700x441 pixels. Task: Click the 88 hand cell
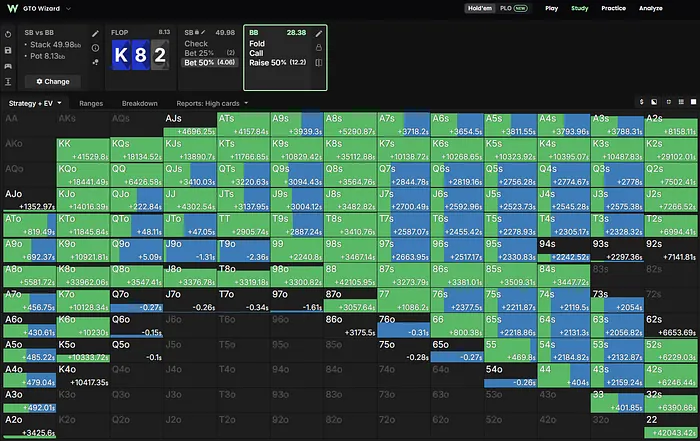pyautogui.click(x=350, y=275)
